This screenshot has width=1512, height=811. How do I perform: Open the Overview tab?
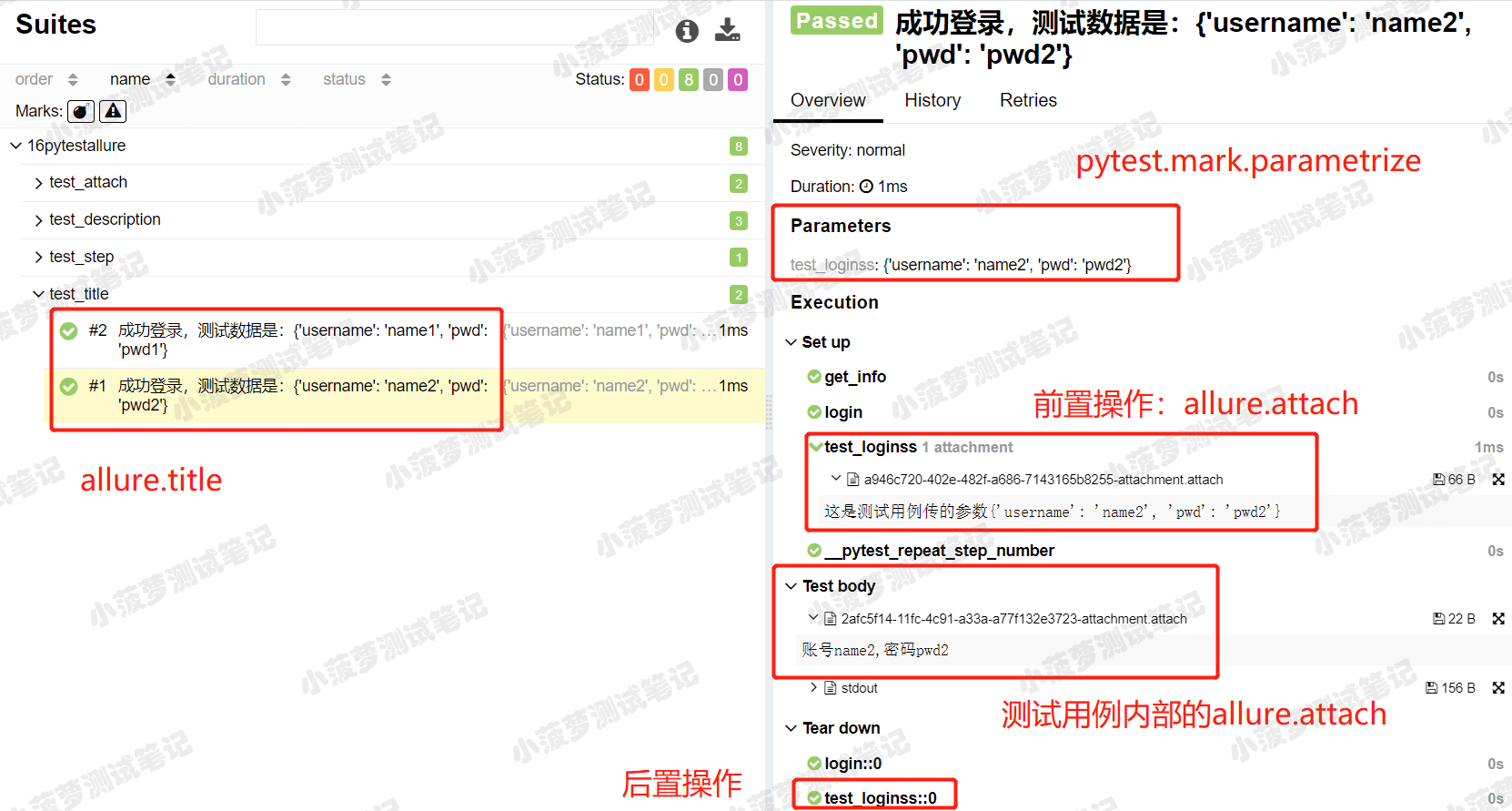tap(828, 100)
